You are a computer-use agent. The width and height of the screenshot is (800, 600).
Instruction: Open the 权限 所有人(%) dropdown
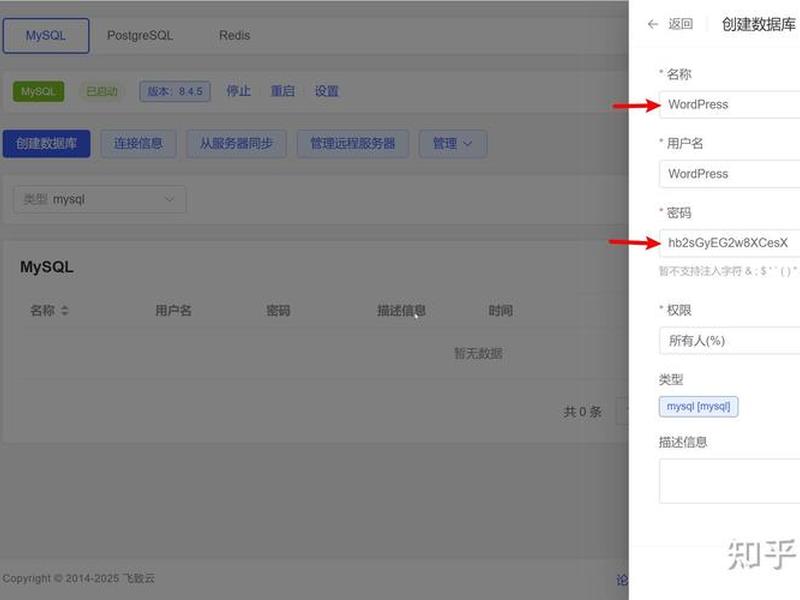730,341
